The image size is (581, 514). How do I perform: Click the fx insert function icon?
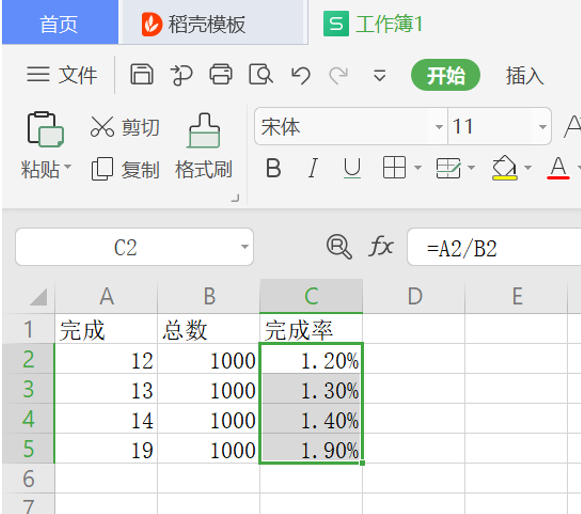coord(381,247)
